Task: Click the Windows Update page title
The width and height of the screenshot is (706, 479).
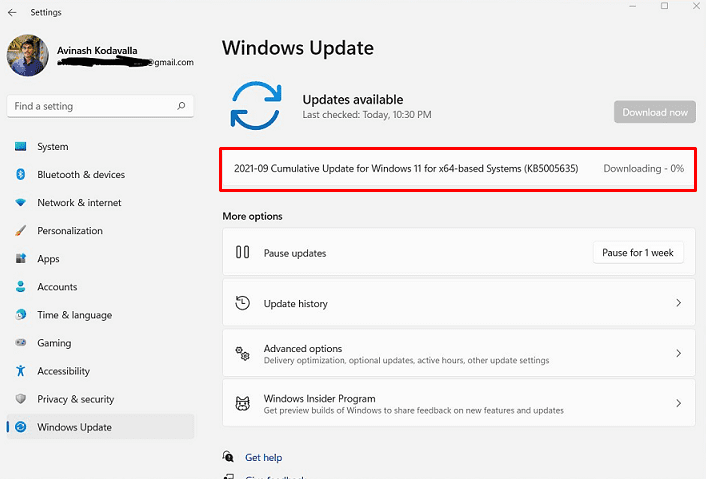Action: click(x=298, y=48)
